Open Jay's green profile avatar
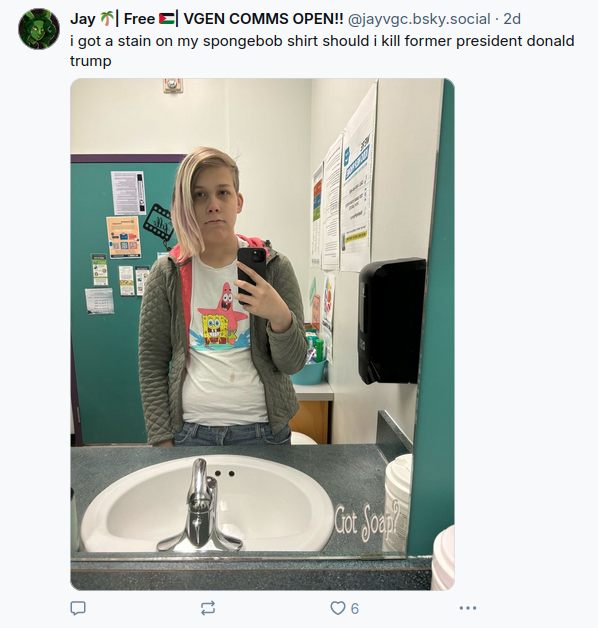598x628 pixels. point(39,29)
